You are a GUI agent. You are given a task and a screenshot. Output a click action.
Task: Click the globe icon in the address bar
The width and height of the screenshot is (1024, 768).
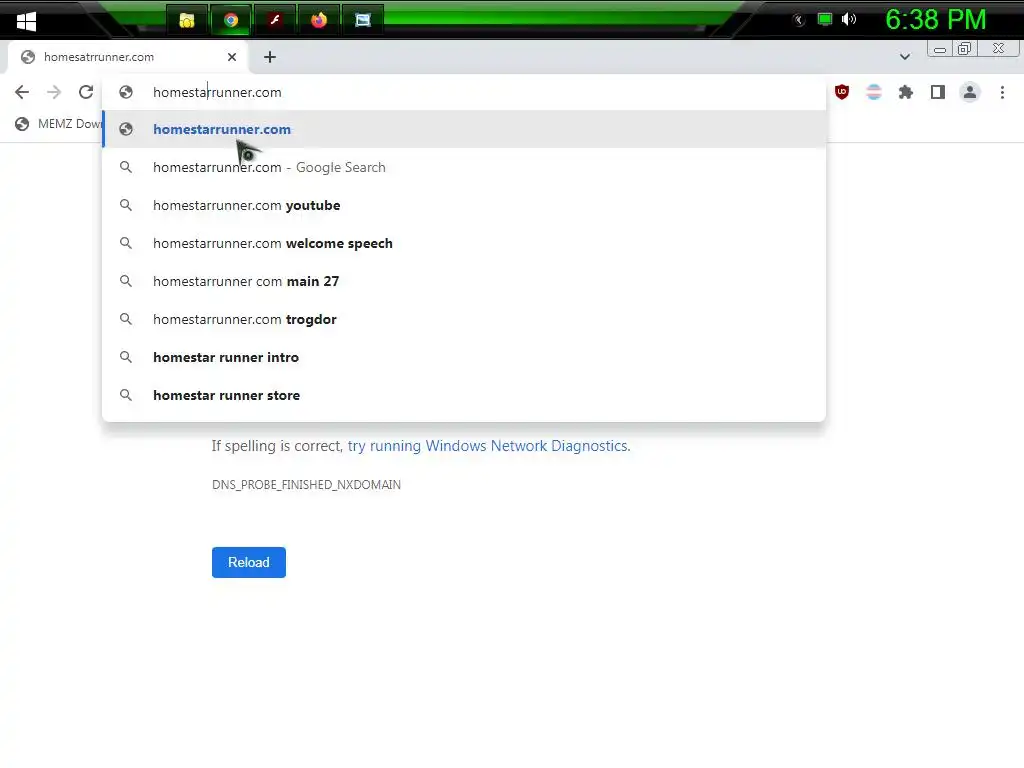pos(126,92)
